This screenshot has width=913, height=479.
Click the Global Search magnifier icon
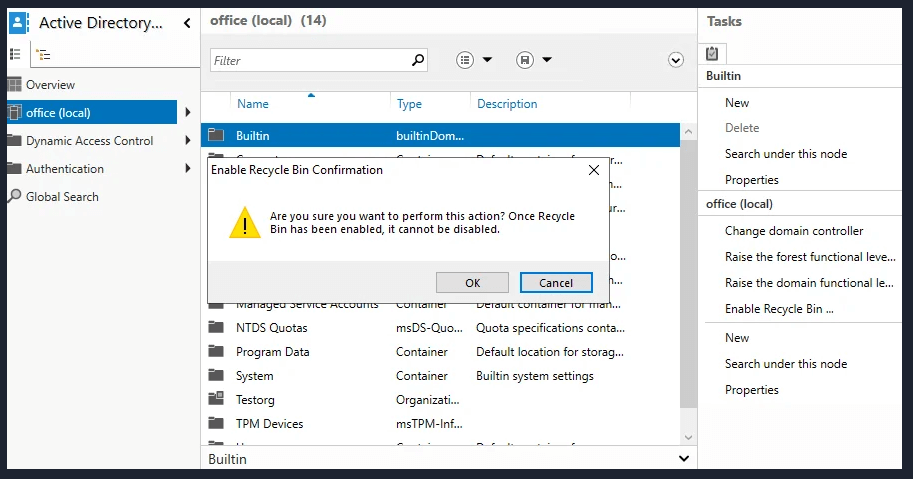click(x=15, y=196)
